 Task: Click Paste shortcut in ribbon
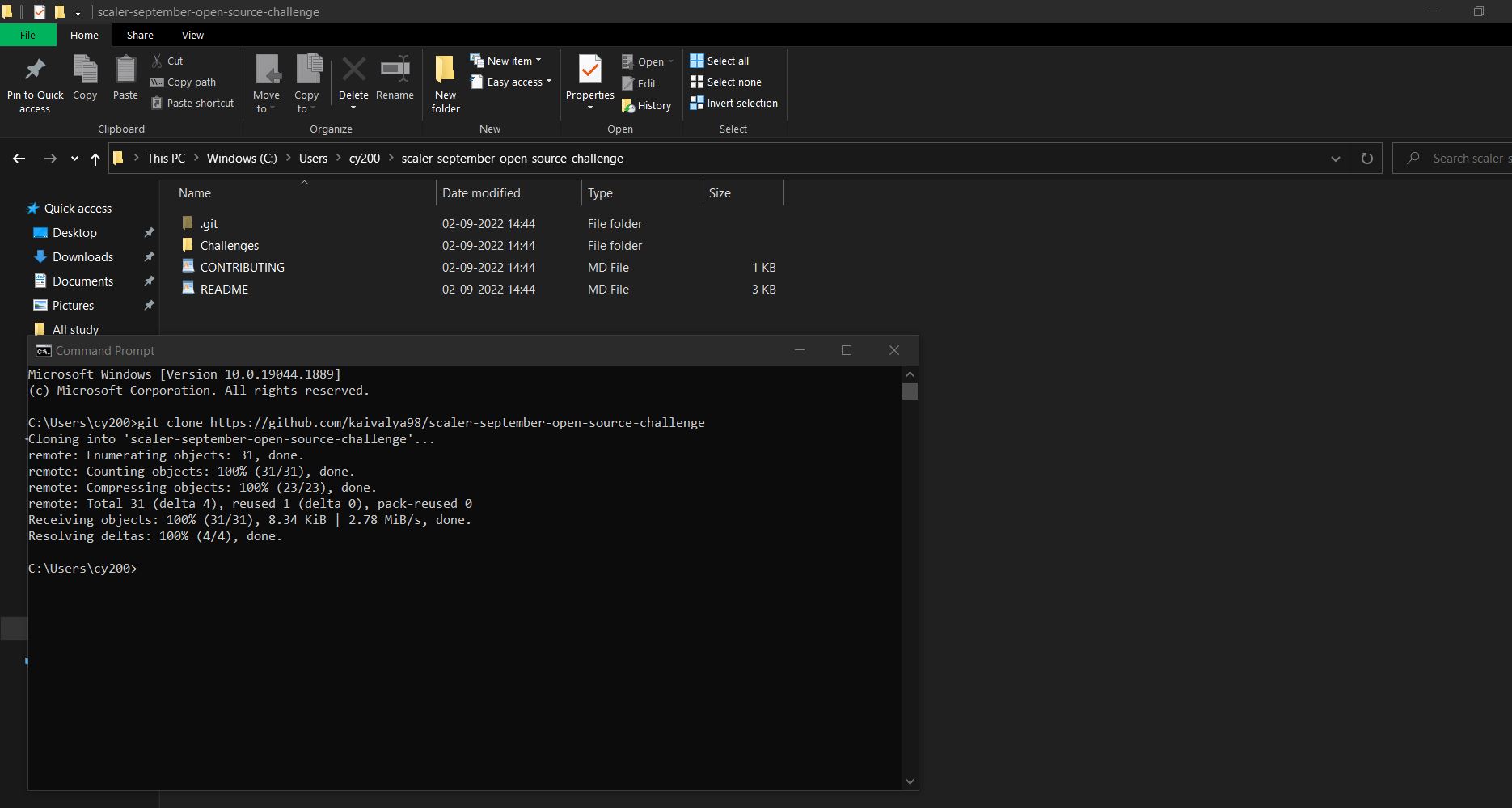point(192,103)
